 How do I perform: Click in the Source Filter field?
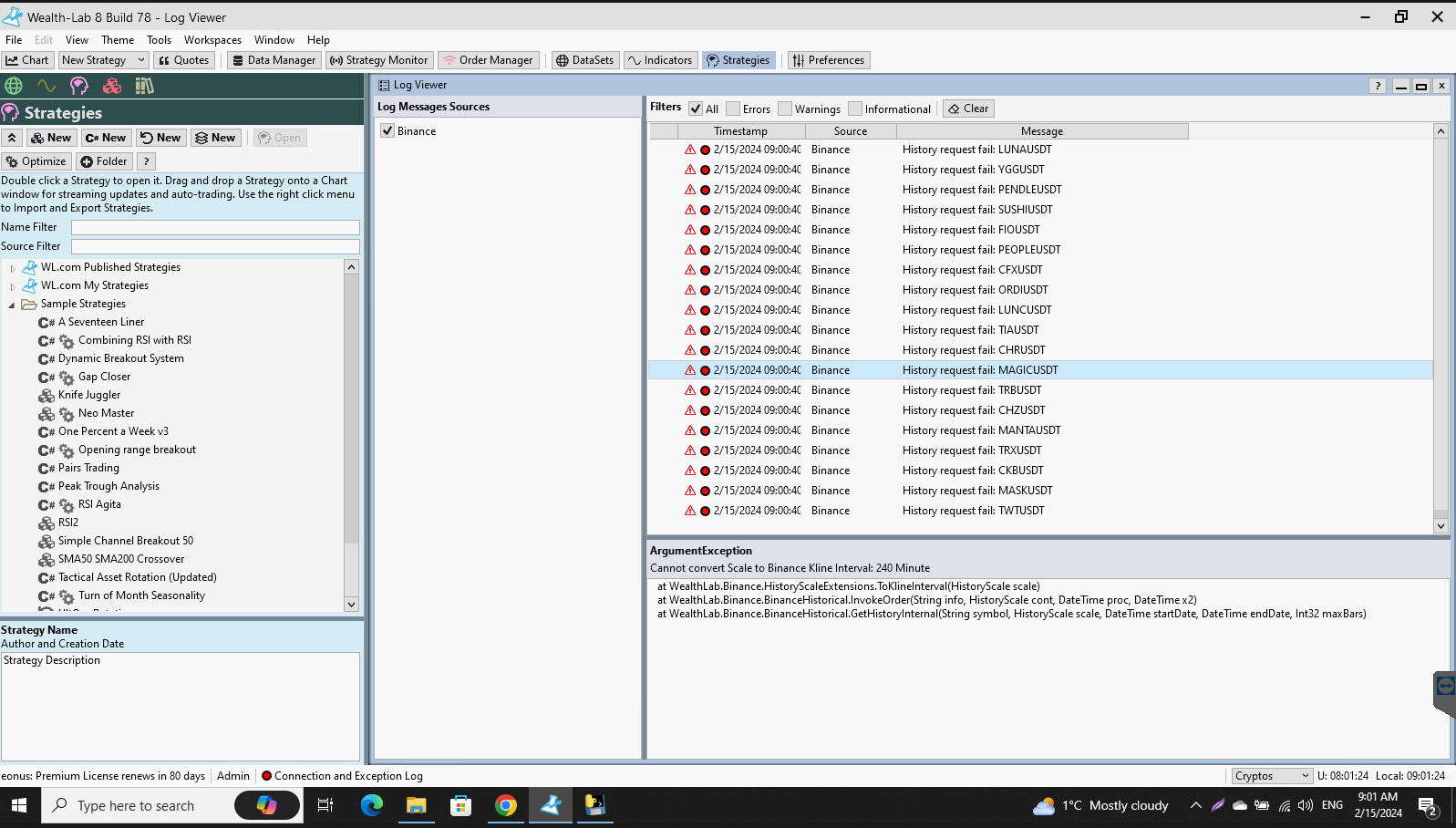(x=215, y=246)
